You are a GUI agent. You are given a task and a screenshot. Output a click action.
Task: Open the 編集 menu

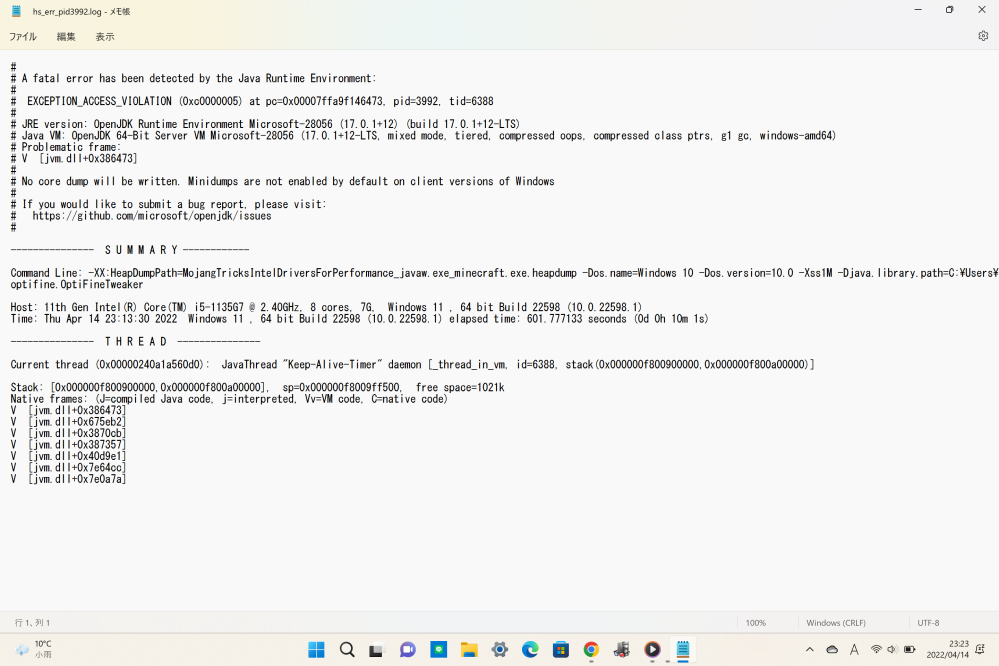(x=66, y=37)
